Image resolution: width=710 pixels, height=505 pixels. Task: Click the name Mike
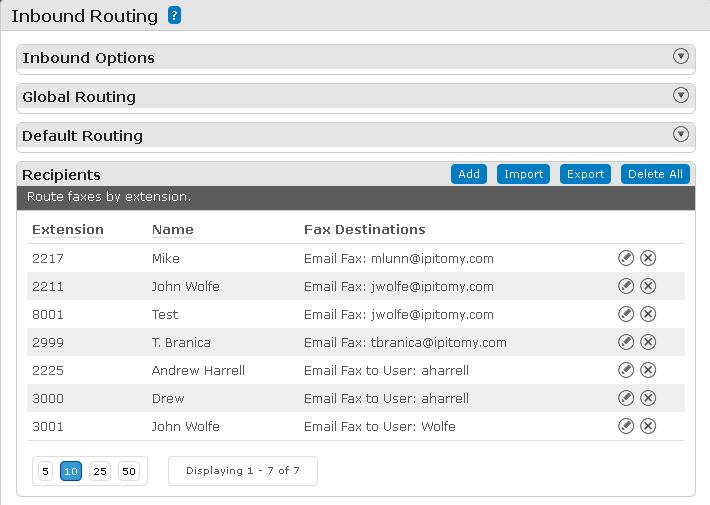(166, 259)
